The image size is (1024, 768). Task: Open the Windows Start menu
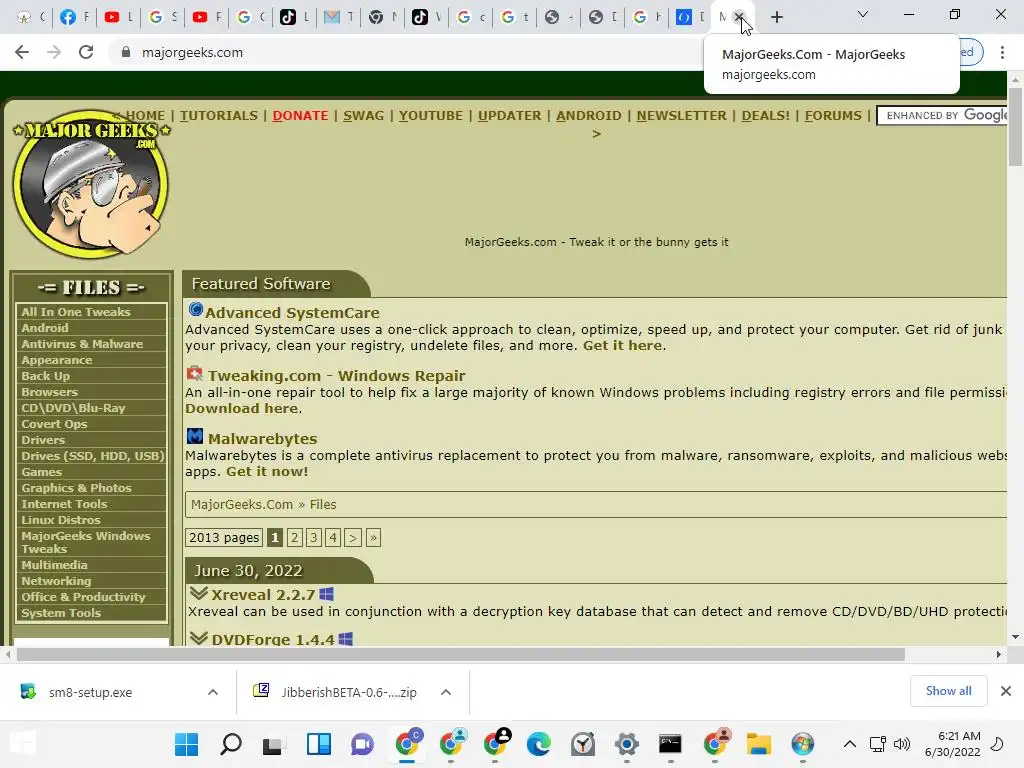[186, 744]
